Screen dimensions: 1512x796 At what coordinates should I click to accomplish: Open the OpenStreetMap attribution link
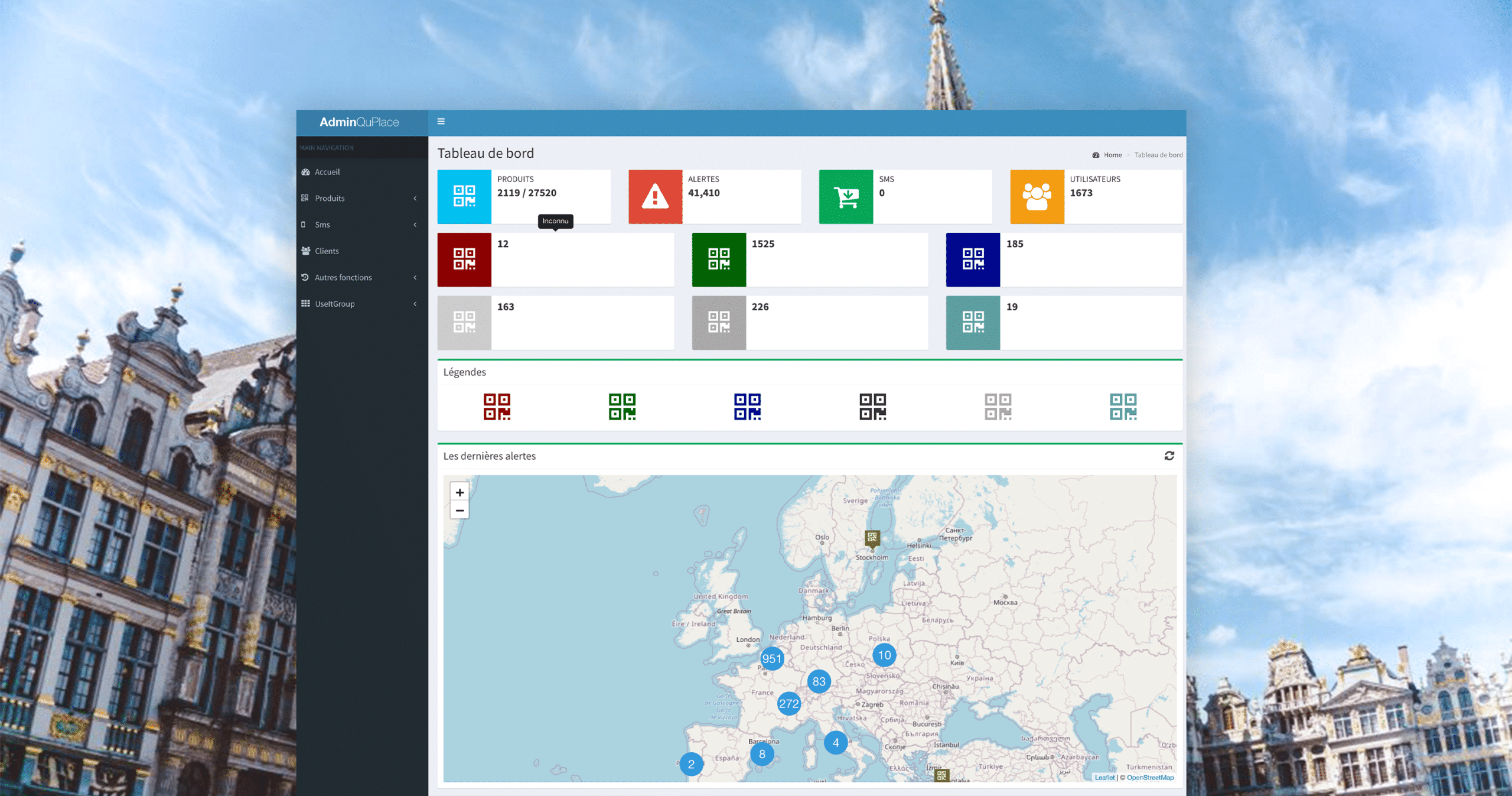pyautogui.click(x=1150, y=778)
